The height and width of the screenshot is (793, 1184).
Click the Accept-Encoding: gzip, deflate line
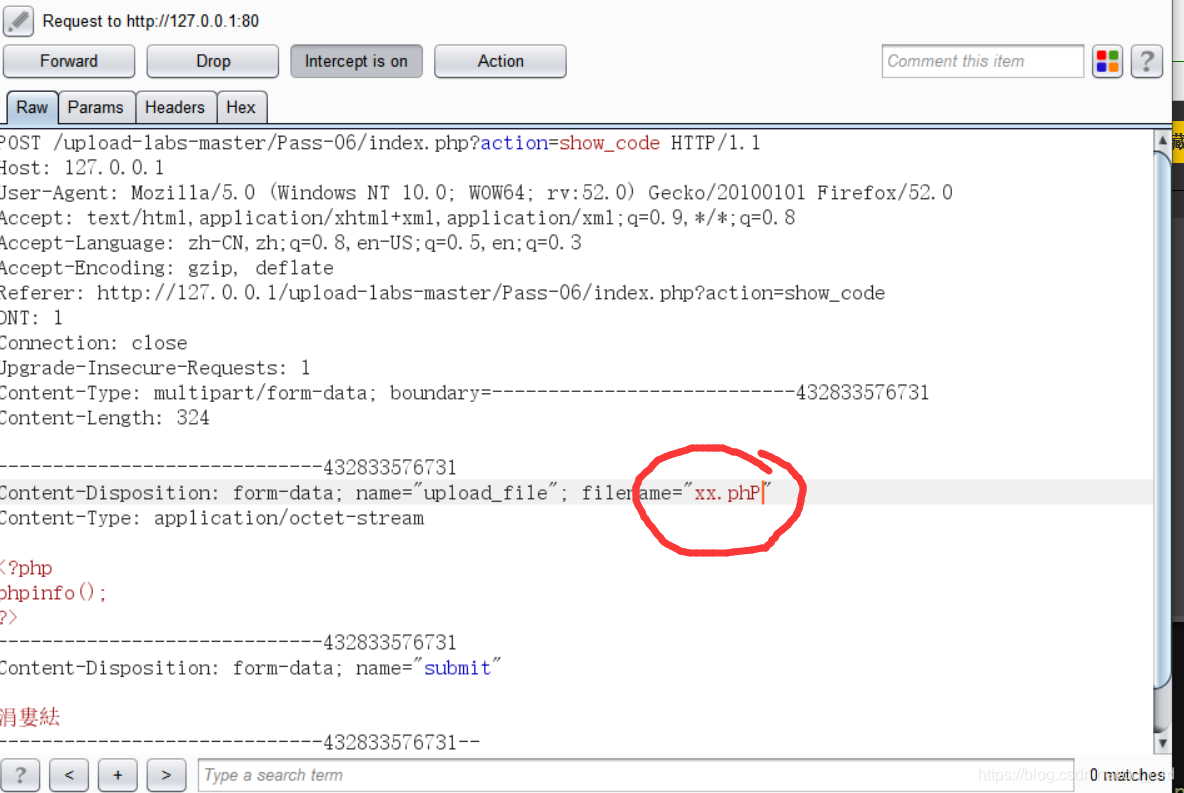coord(167,267)
